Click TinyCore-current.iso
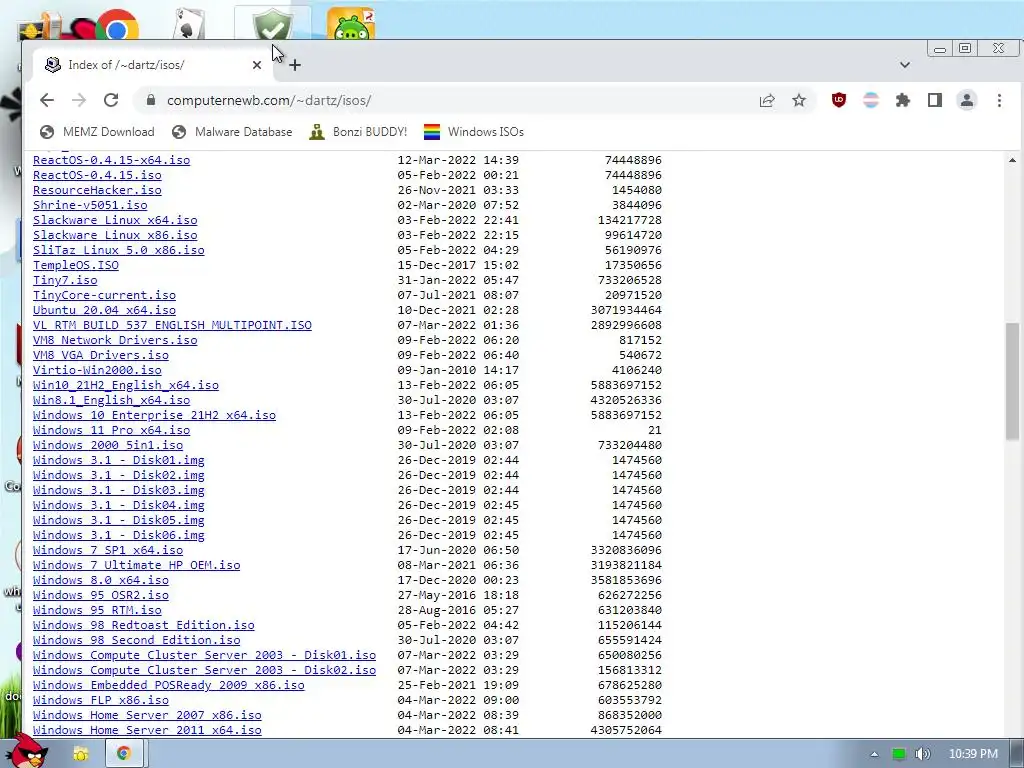This screenshot has height=768, width=1024. click(104, 295)
